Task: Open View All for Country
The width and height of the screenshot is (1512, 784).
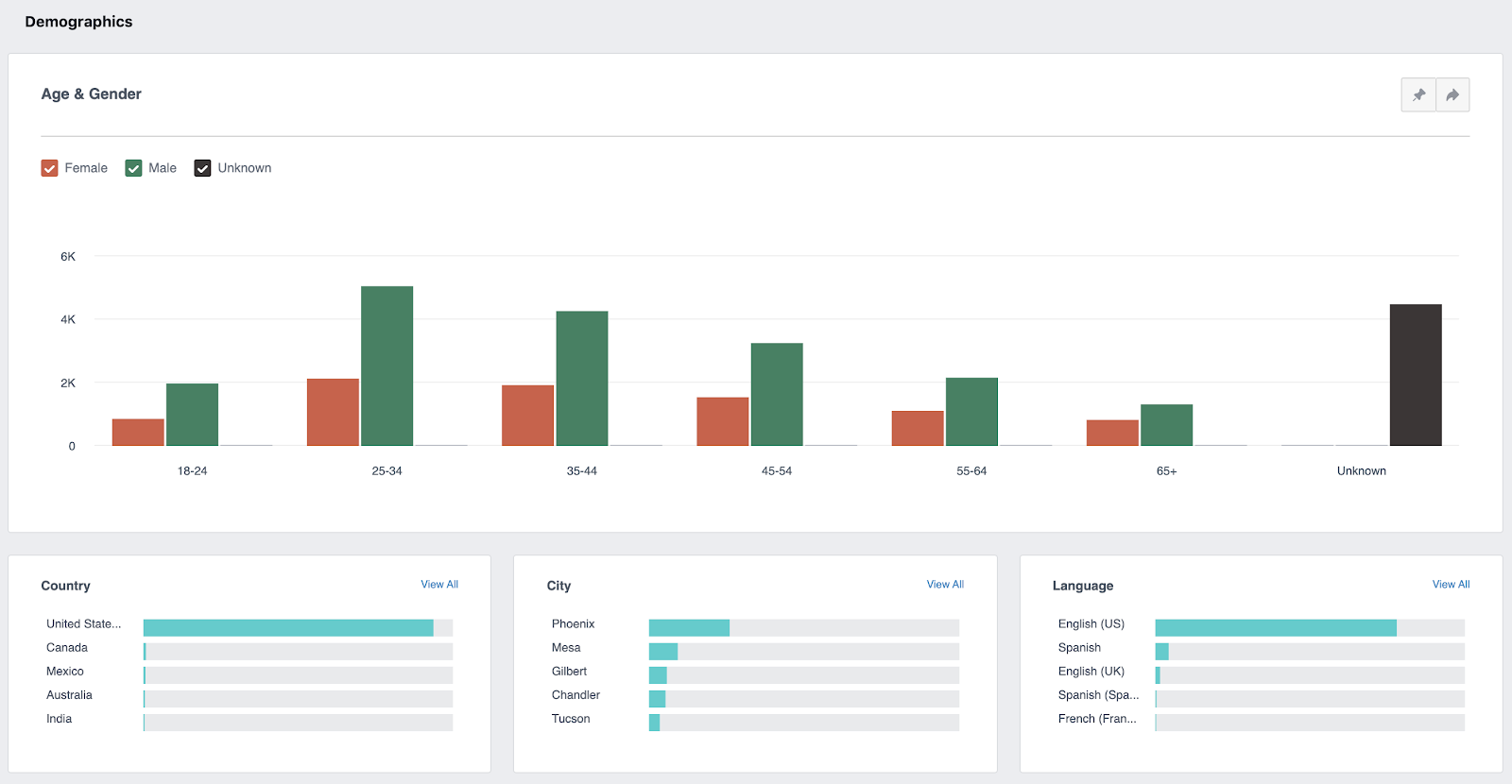Action: point(439,585)
